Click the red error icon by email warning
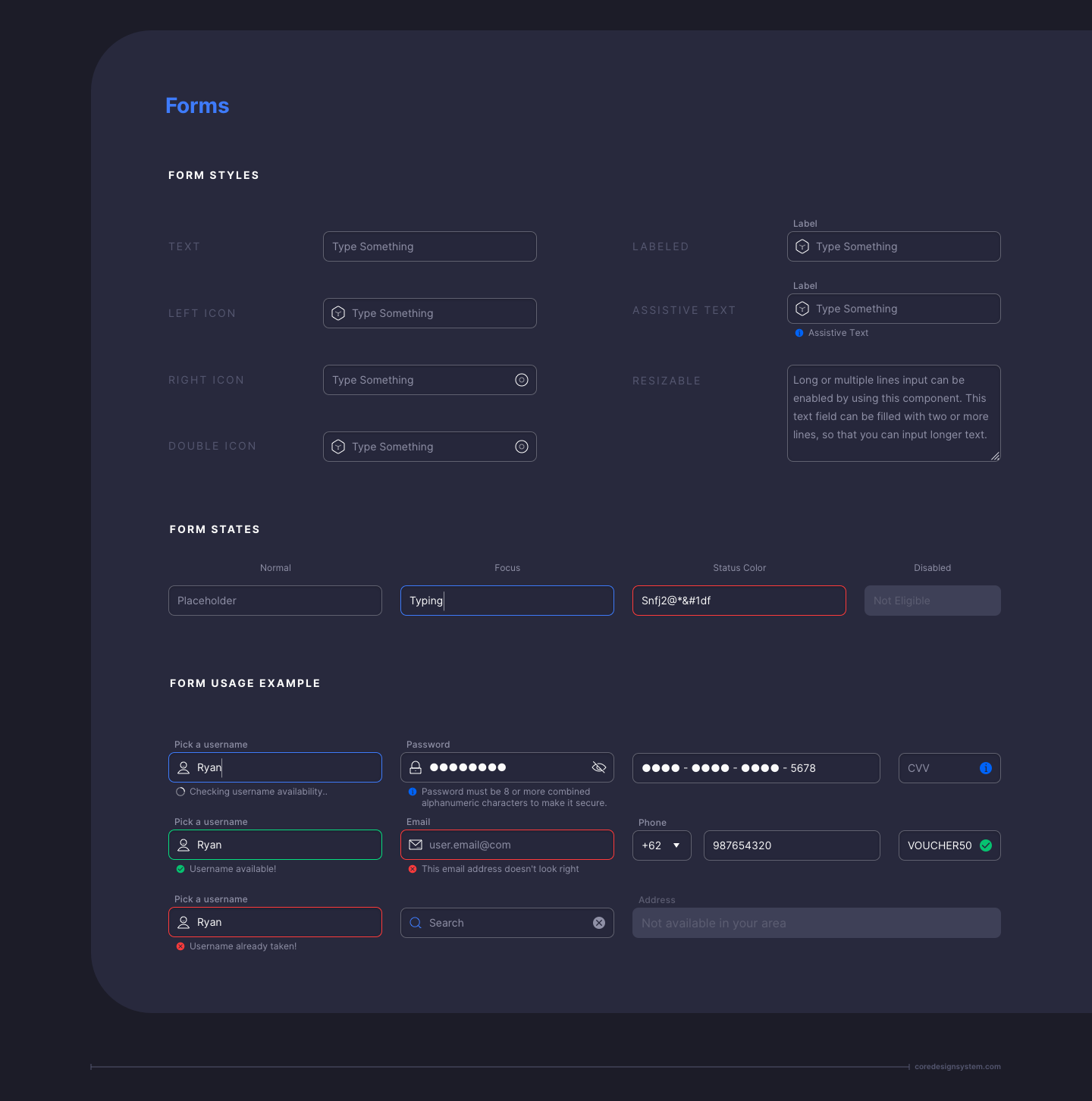Image resolution: width=1092 pixels, height=1101 pixels. [x=413, y=869]
